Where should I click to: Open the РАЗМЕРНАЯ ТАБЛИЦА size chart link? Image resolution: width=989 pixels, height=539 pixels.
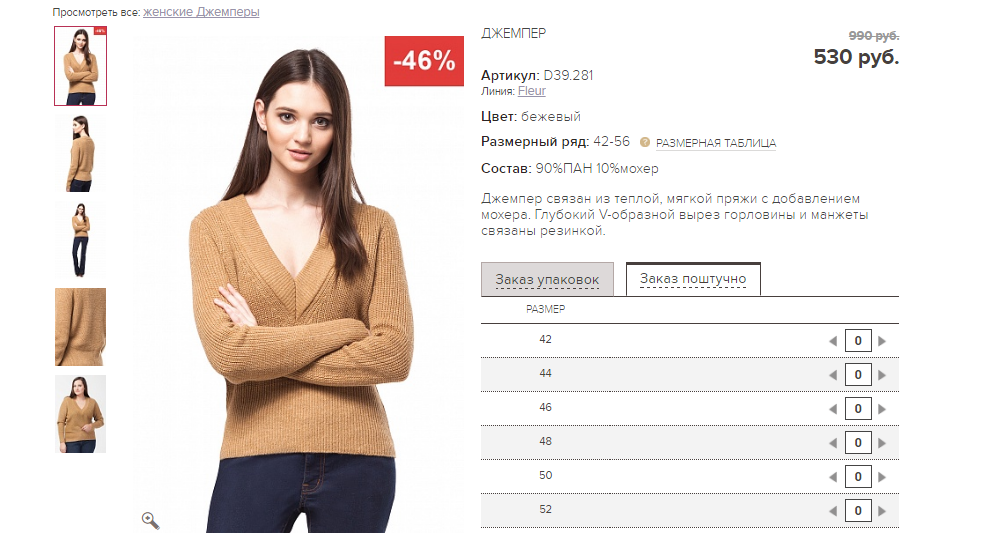pyautogui.click(x=716, y=143)
